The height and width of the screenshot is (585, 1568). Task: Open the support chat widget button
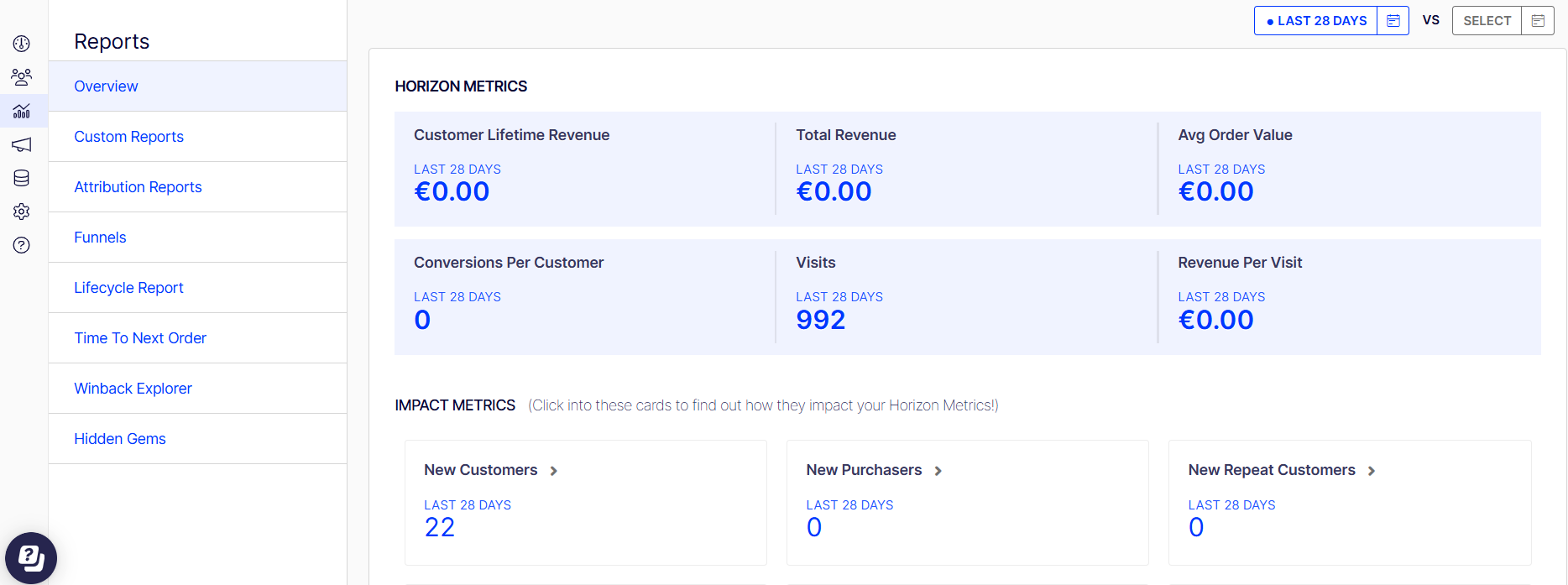tap(31, 558)
